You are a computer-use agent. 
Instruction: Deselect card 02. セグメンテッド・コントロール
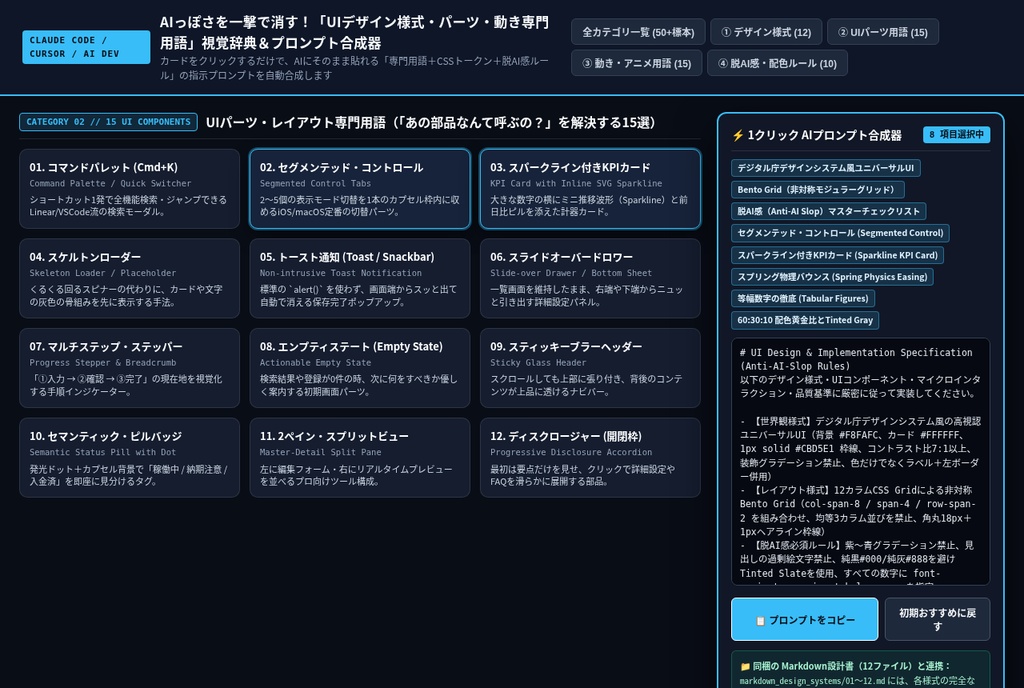click(x=360, y=189)
